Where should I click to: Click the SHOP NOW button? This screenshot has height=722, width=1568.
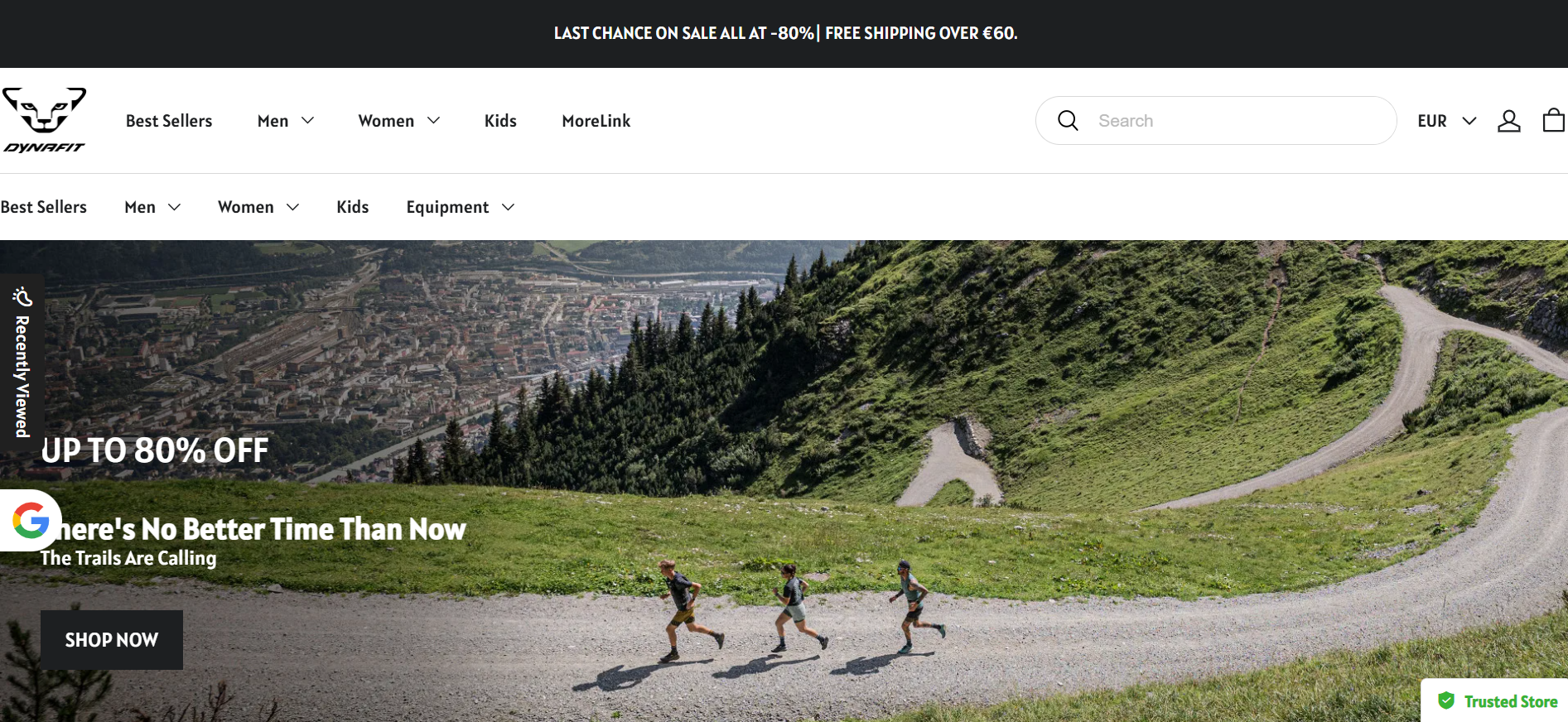point(112,640)
